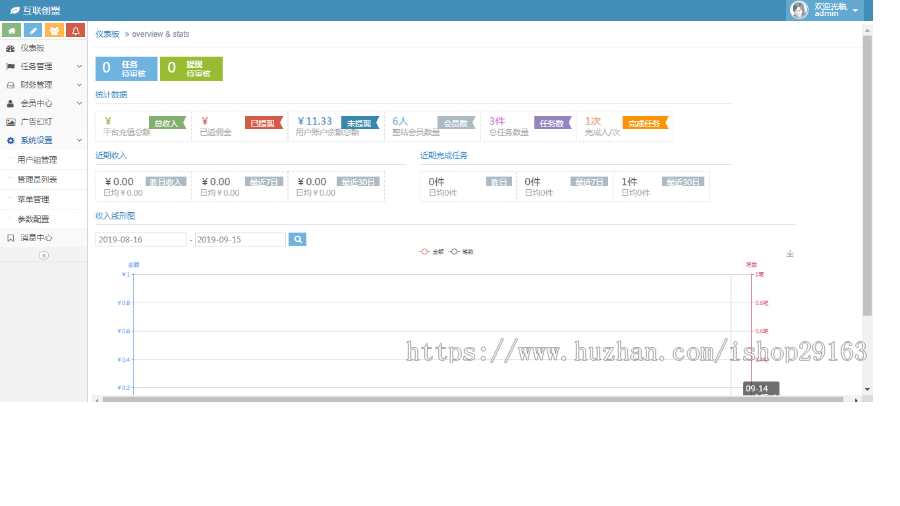This screenshot has height=506, width=900.
Task: Click the 昨日收入 badge
Action: coord(166,182)
